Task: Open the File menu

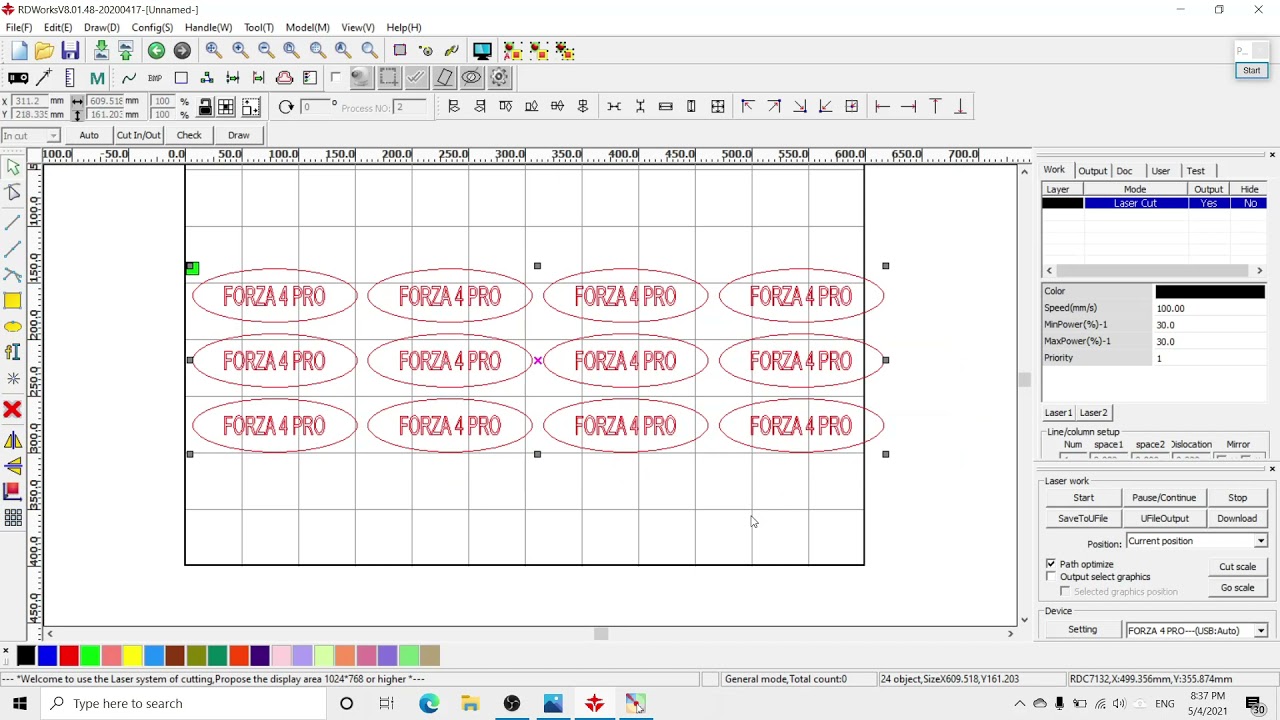Action: [19, 27]
